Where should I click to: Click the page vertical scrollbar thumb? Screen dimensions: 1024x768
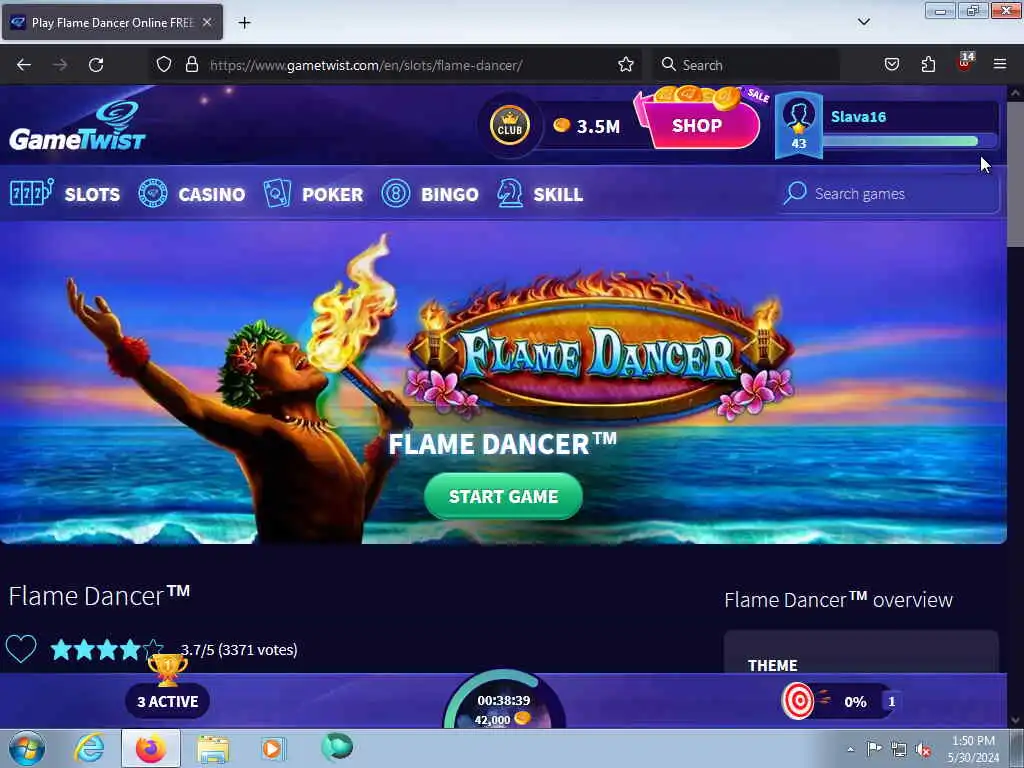1014,173
